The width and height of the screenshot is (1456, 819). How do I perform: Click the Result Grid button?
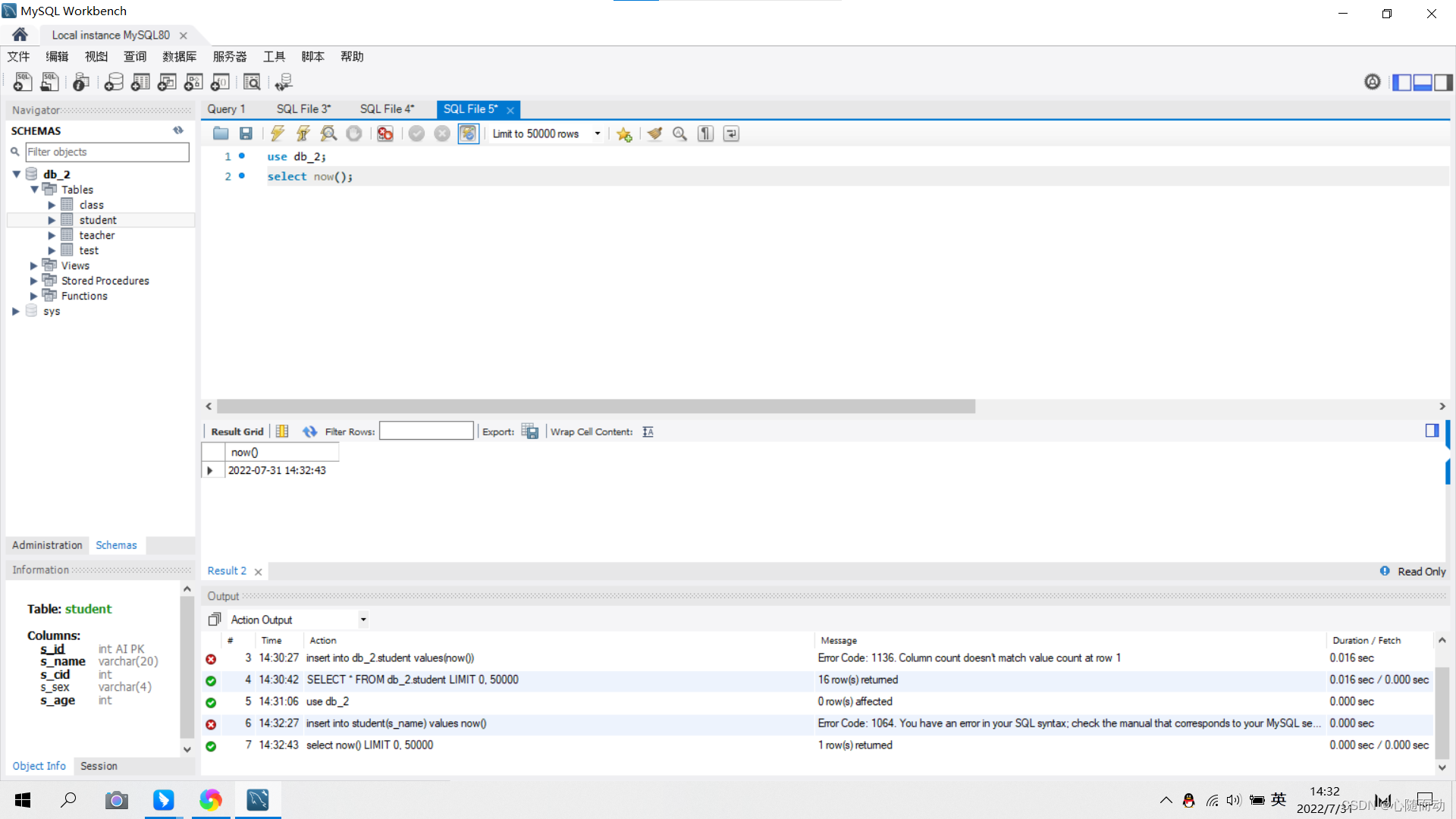coord(237,431)
